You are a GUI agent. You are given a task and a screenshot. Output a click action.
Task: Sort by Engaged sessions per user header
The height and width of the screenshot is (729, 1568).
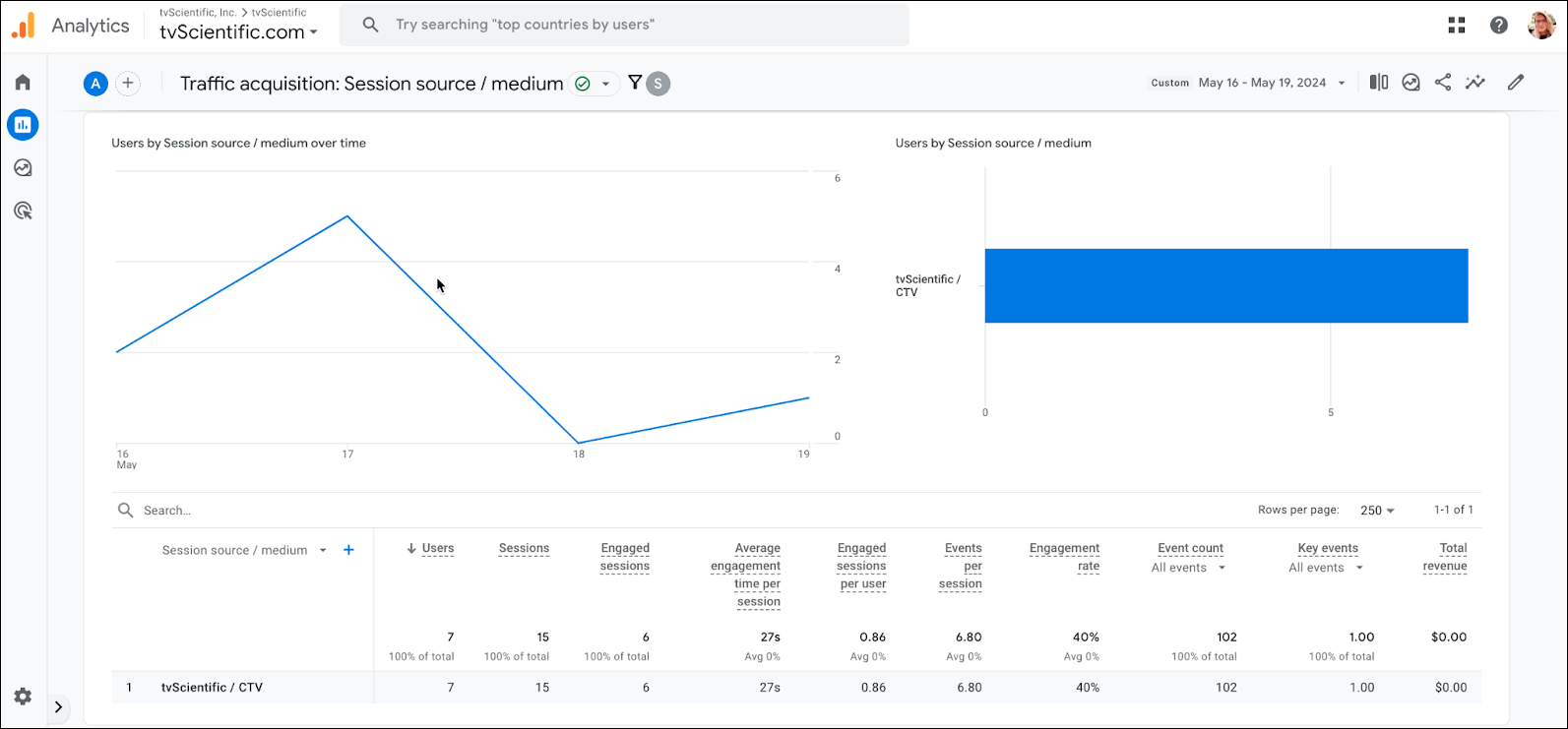861,566
